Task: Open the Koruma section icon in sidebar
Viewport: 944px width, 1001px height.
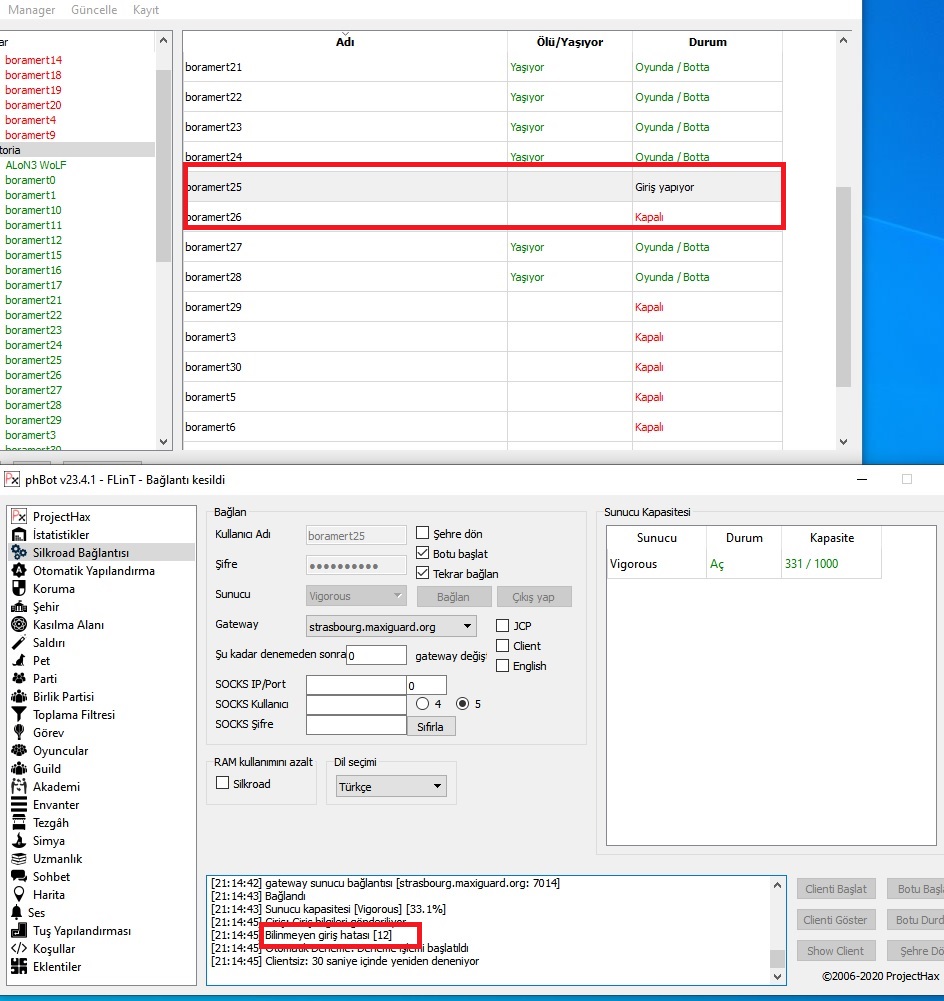Action: (x=18, y=589)
